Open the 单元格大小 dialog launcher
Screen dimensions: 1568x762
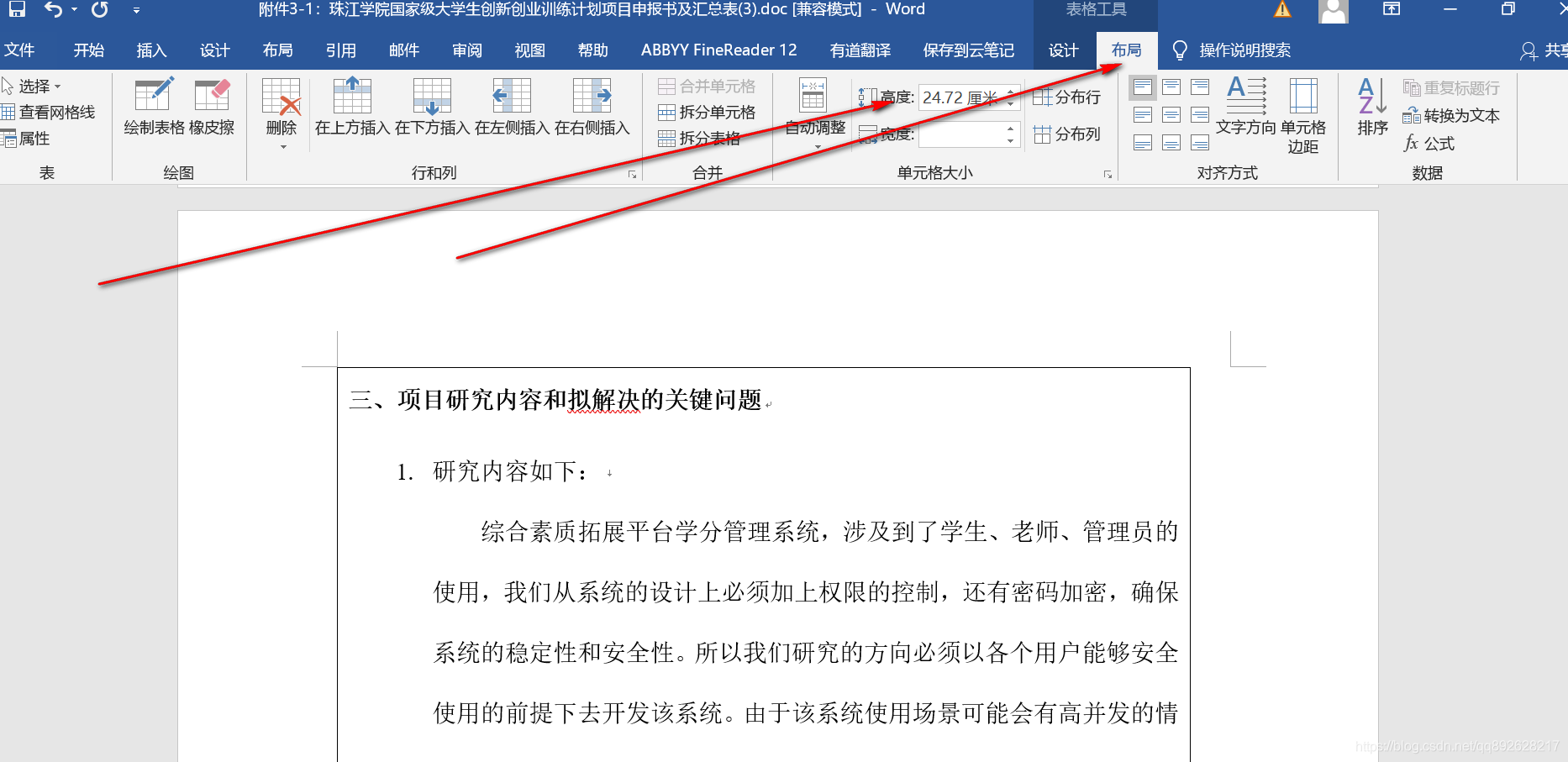[x=1108, y=175]
